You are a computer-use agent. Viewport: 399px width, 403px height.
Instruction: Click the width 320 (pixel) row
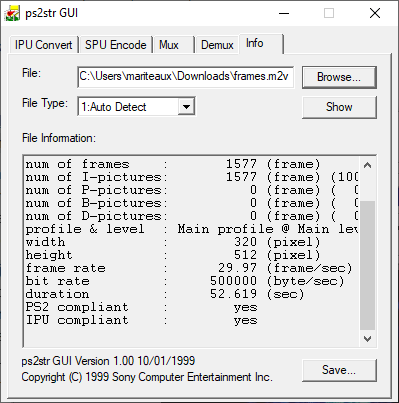pyautogui.click(x=173, y=242)
